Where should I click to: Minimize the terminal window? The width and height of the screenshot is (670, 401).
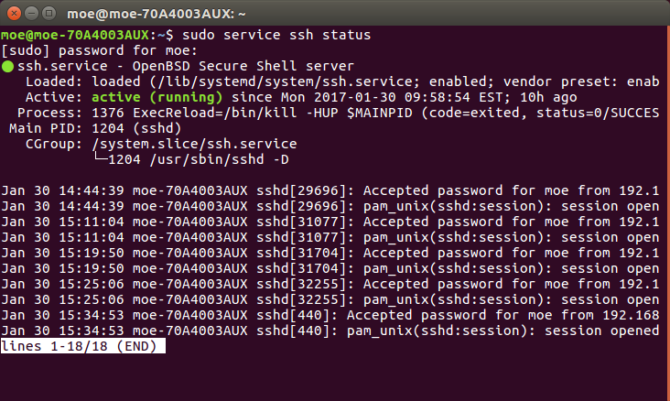[32, 12]
